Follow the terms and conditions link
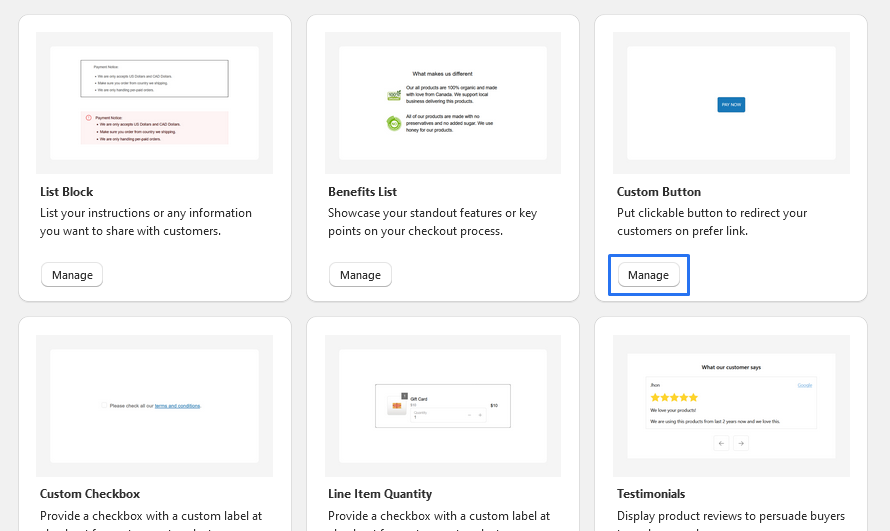The width and height of the screenshot is (890, 531). (x=177, y=406)
